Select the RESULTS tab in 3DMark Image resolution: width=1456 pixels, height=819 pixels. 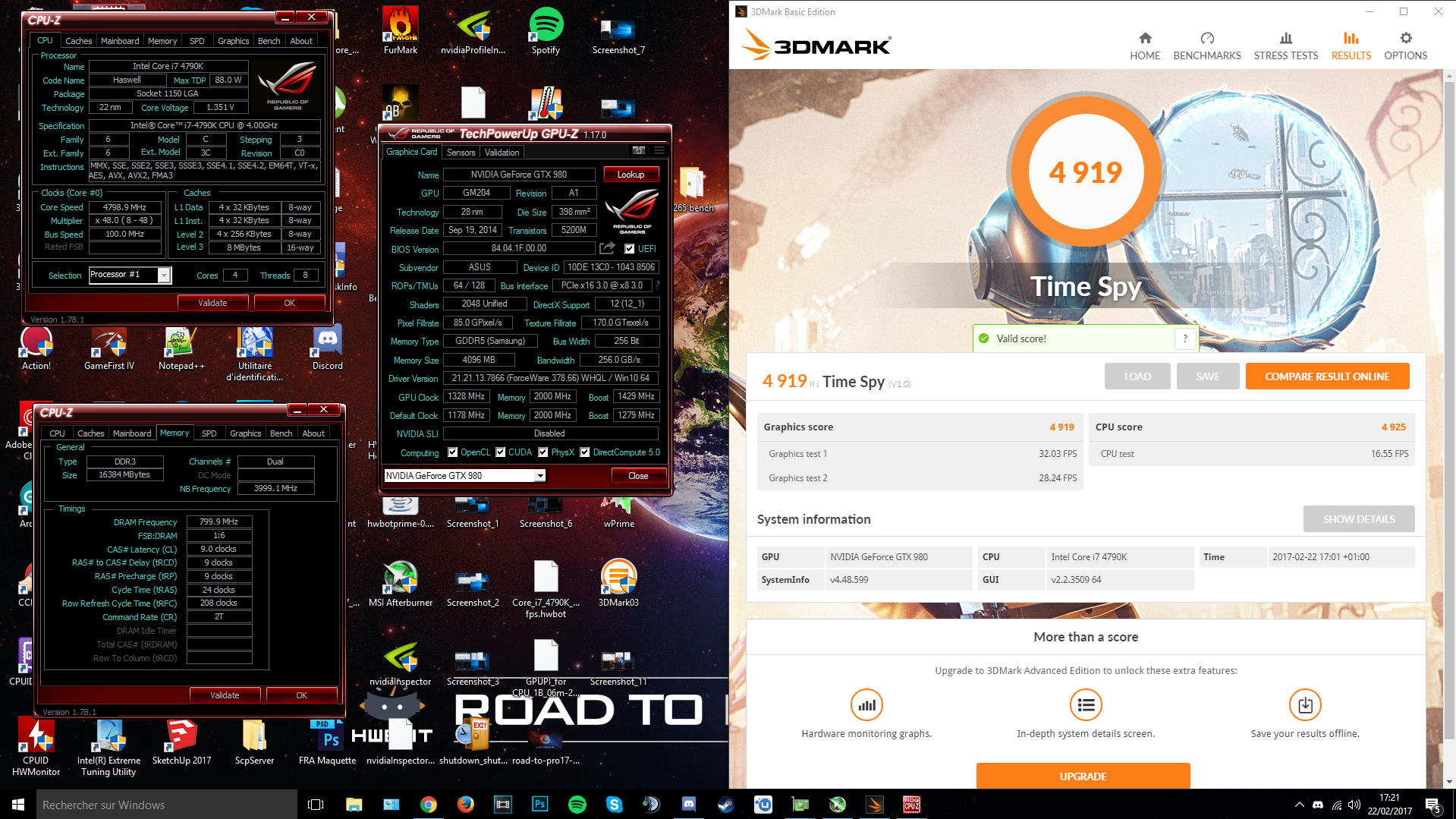1351,46
